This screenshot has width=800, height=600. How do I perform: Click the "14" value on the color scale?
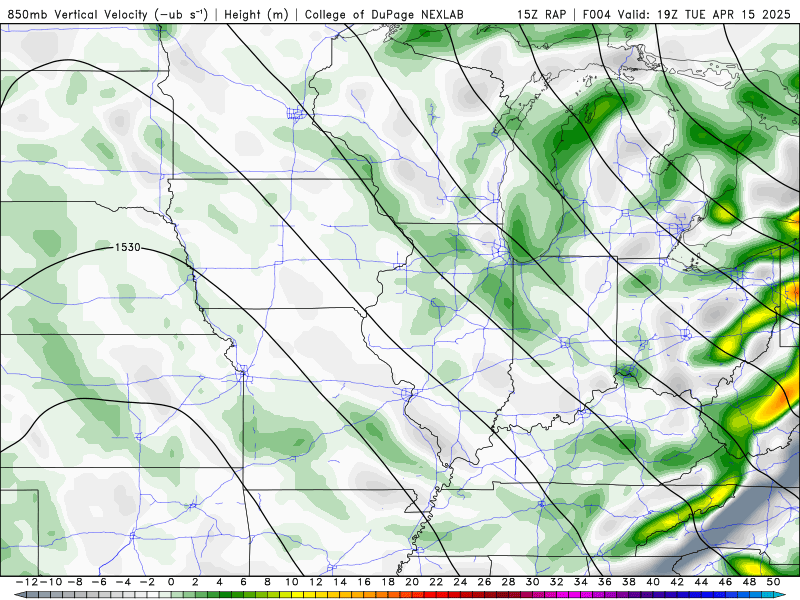point(340,582)
